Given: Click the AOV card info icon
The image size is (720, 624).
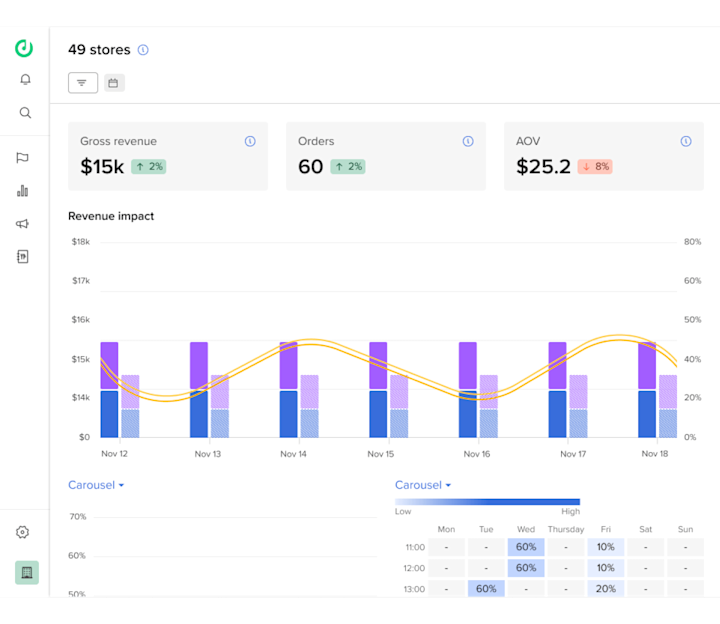Looking at the screenshot, I should tap(686, 141).
